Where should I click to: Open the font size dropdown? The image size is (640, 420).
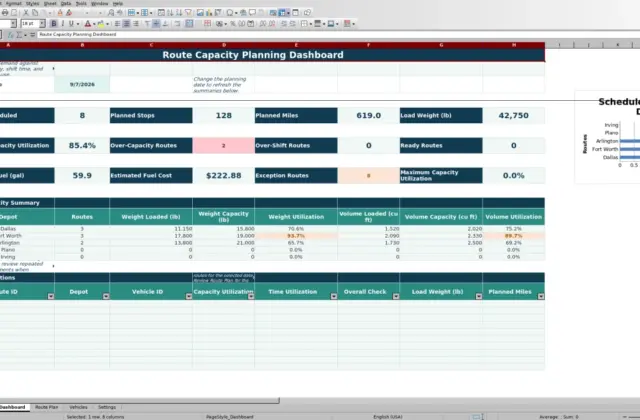(42, 24)
